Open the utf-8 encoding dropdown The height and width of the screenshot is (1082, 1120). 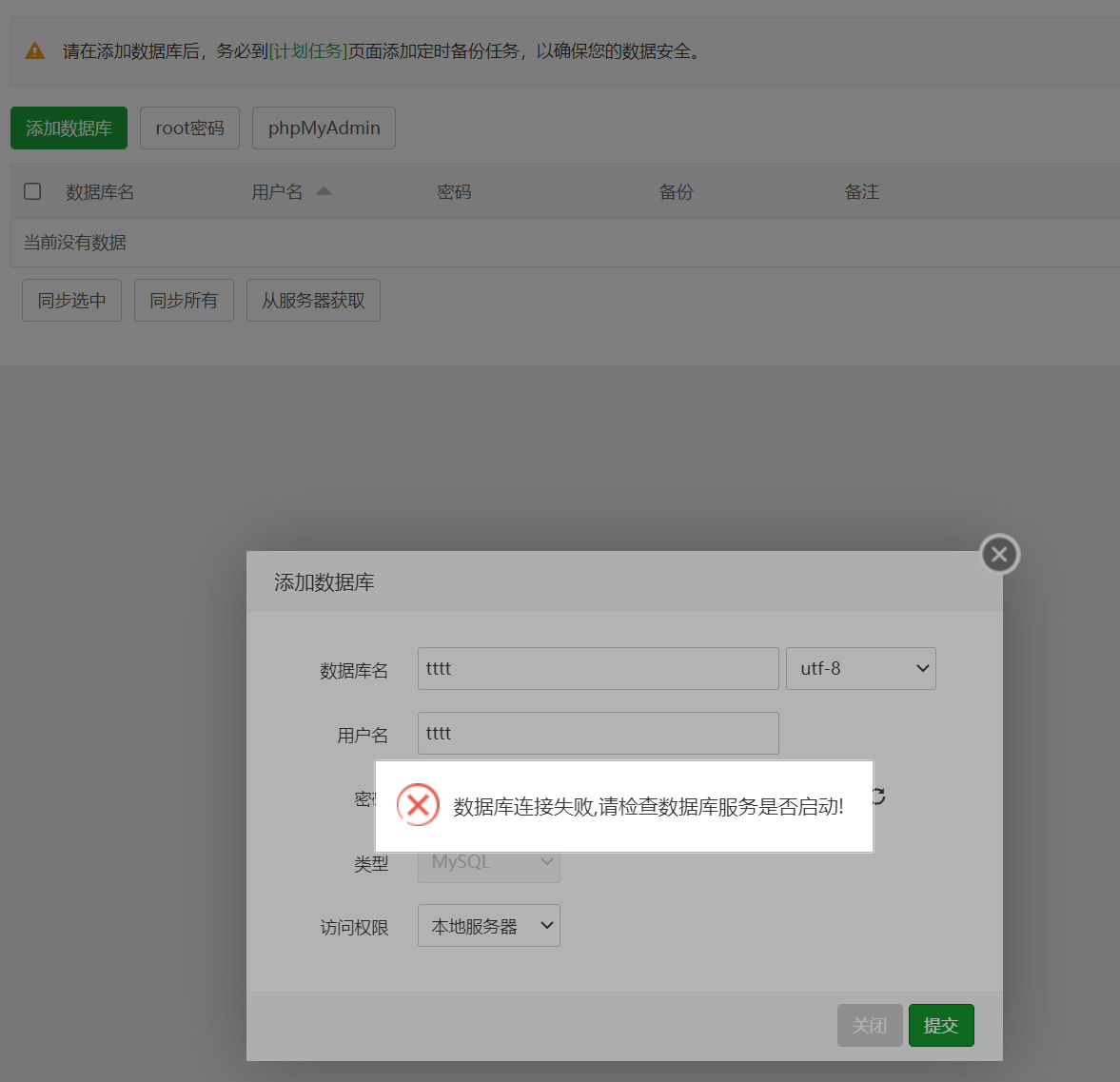coord(861,668)
